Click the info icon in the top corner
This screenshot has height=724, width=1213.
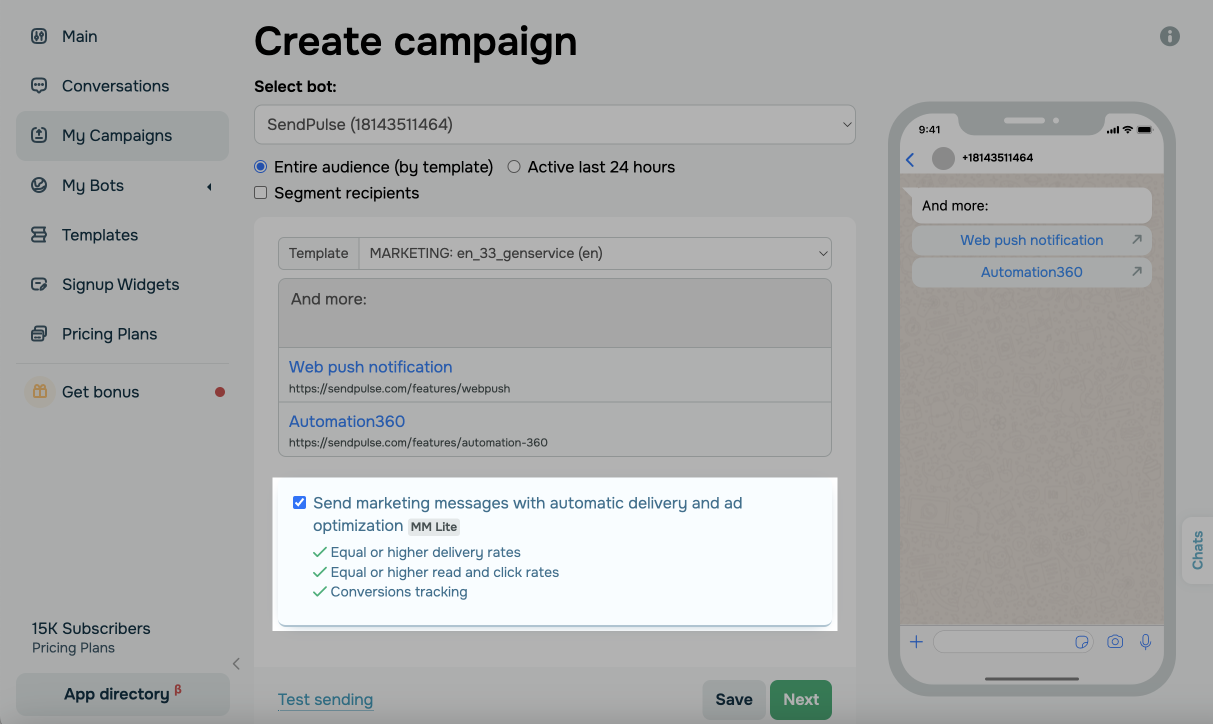coord(1169,36)
